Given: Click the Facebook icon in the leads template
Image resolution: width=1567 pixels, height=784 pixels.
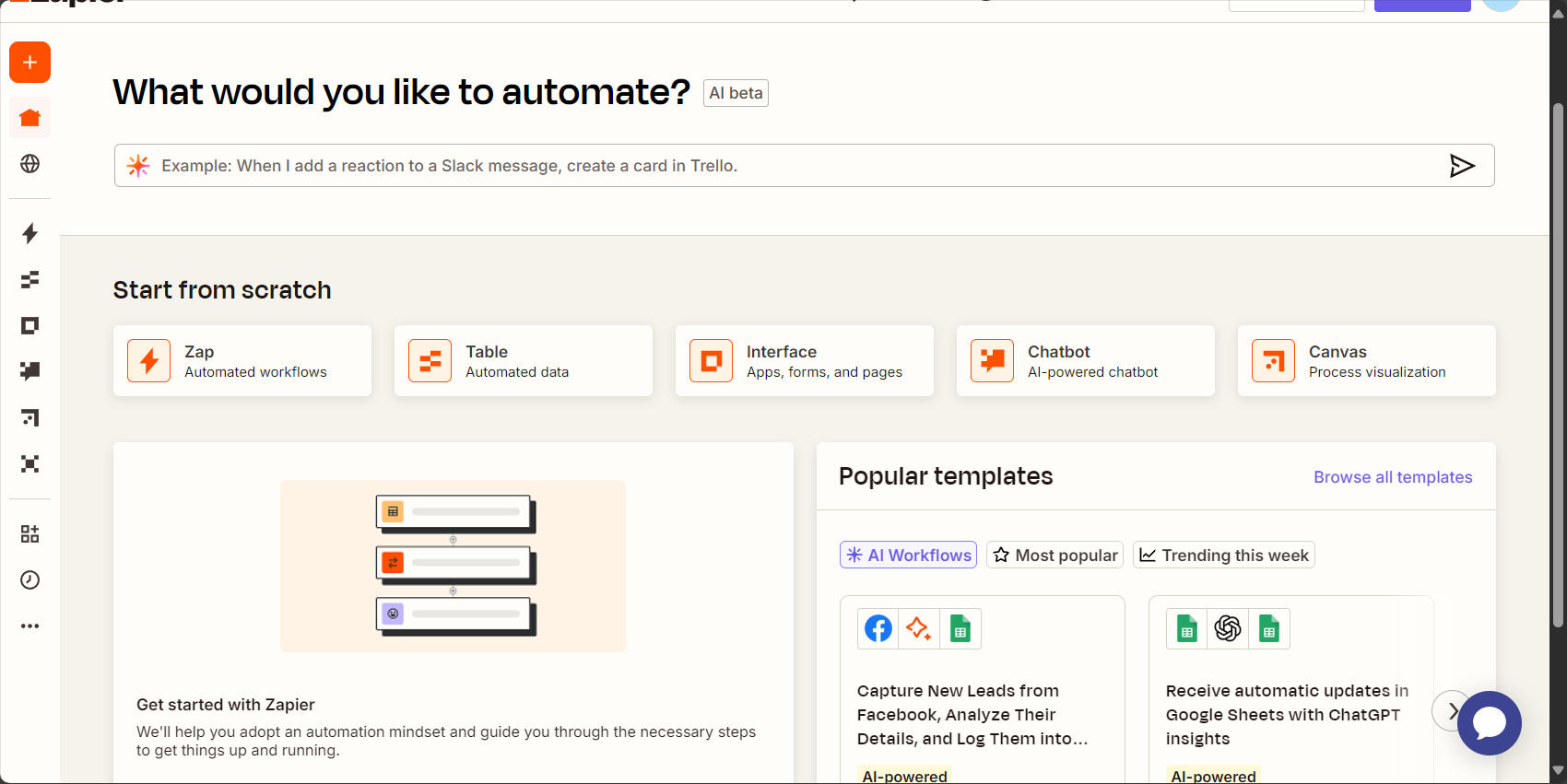Looking at the screenshot, I should tap(878, 629).
